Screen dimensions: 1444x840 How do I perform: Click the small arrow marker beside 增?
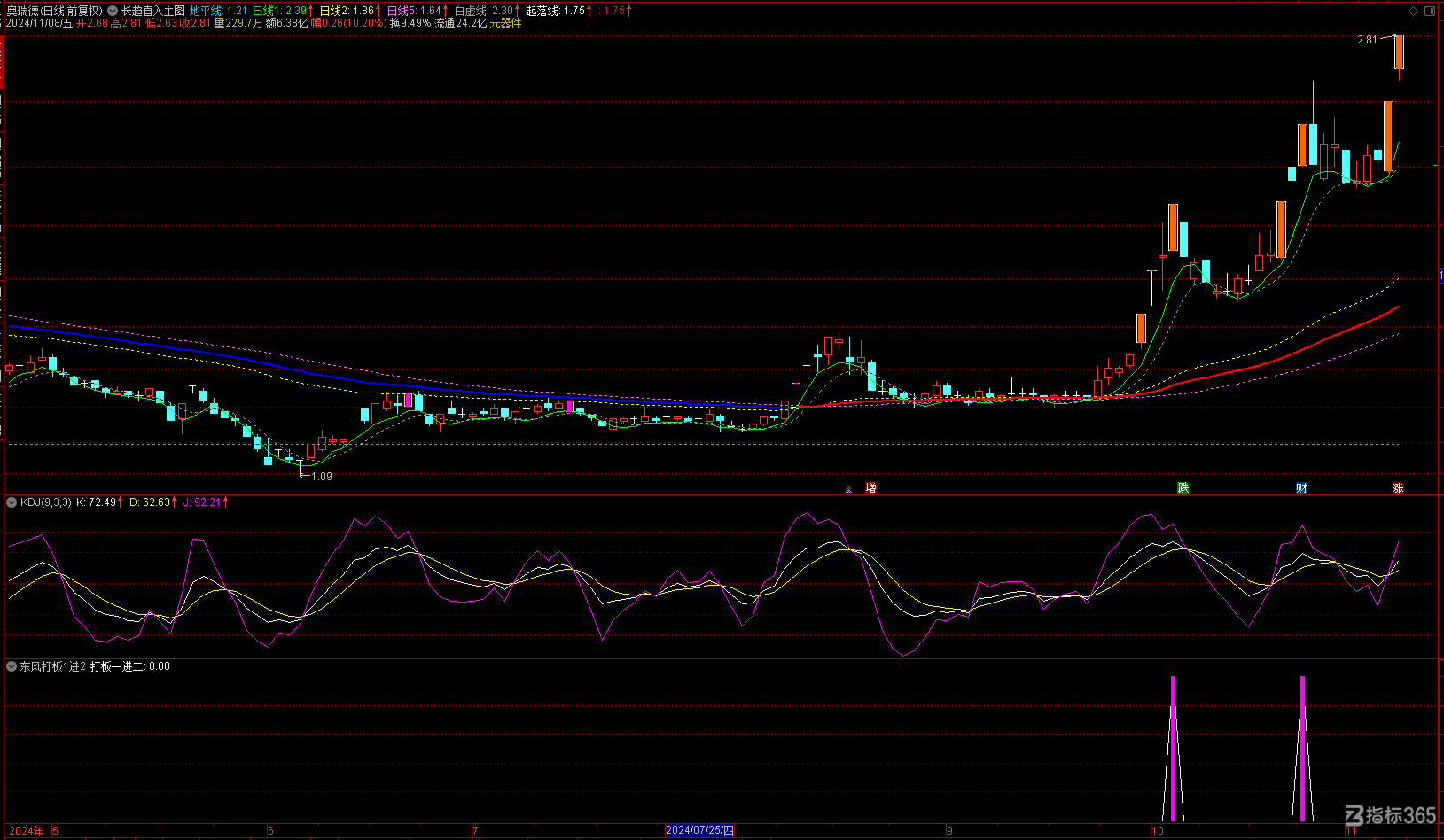[848, 489]
